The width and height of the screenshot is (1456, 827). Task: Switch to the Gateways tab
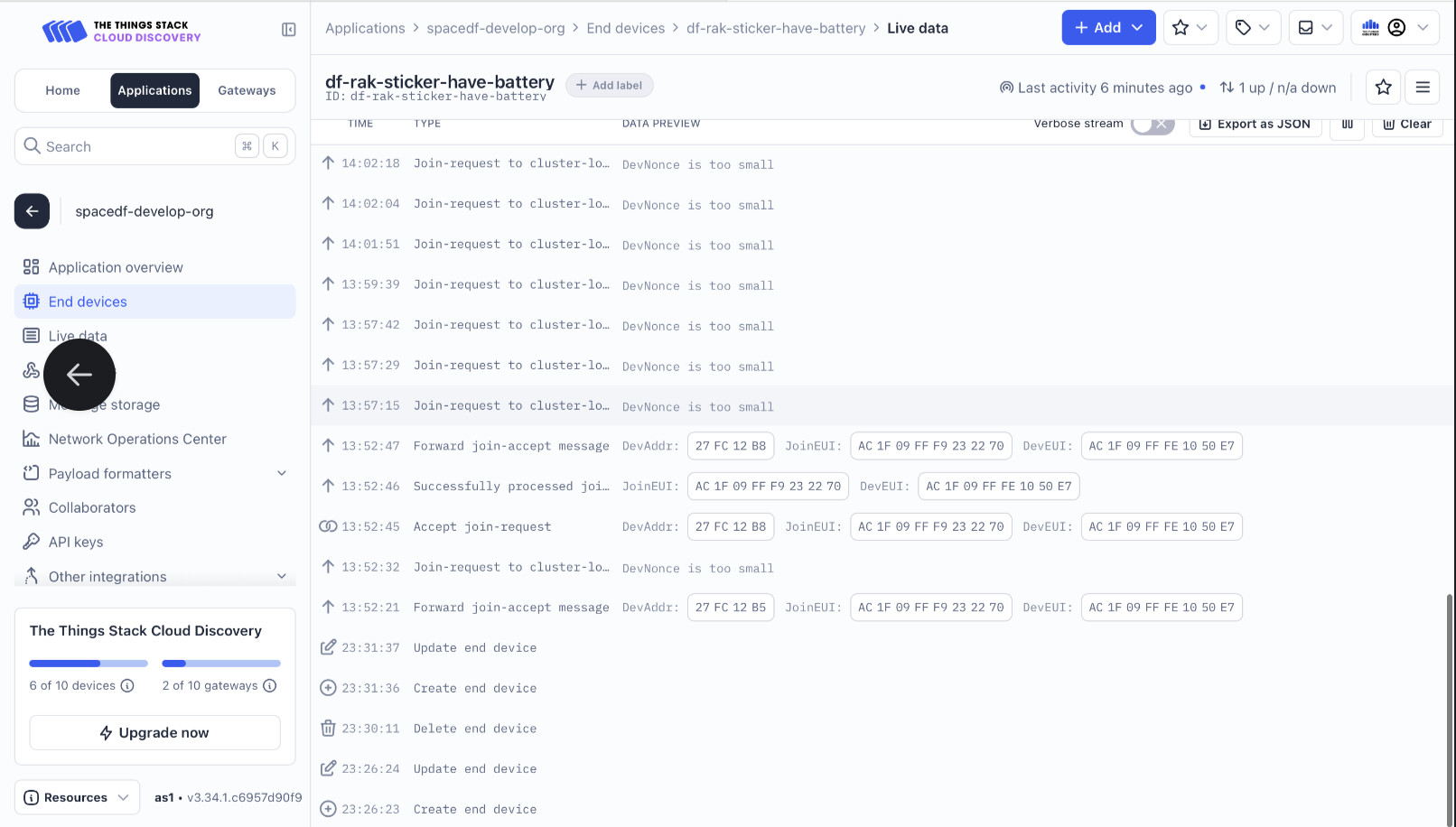(247, 90)
